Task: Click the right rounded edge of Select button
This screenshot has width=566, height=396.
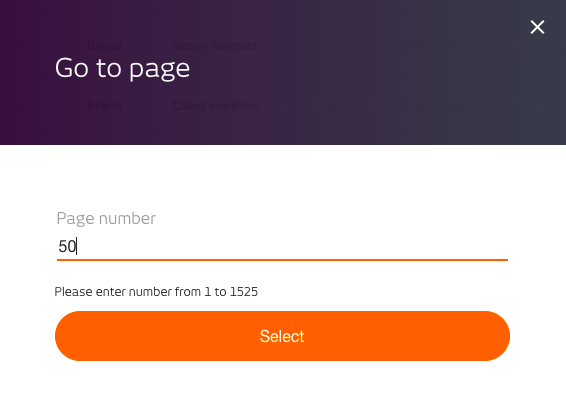Action: point(498,336)
